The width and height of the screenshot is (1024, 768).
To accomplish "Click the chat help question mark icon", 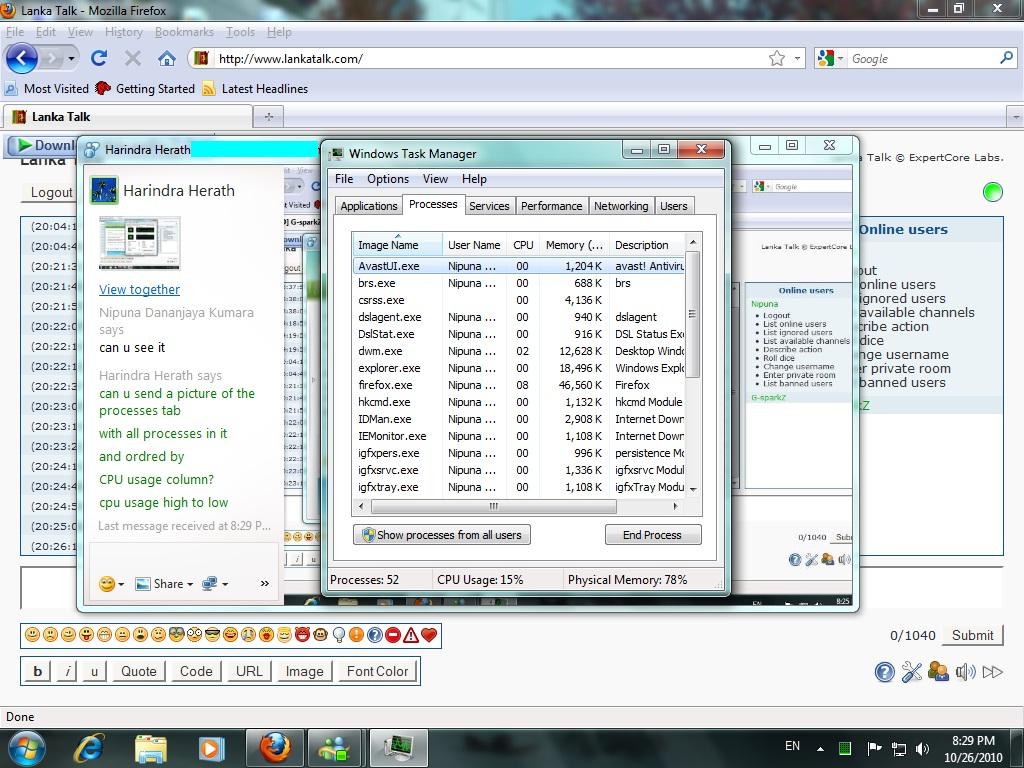I will (x=884, y=672).
